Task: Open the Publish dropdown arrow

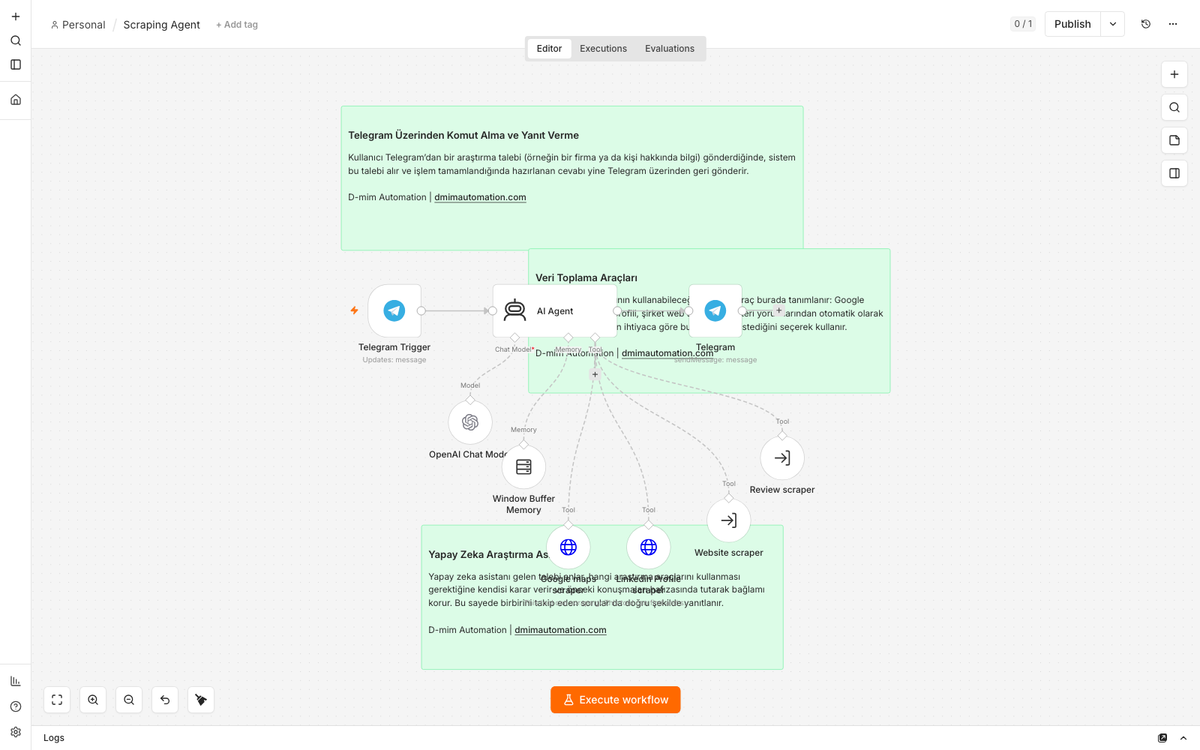Action: (x=1113, y=24)
